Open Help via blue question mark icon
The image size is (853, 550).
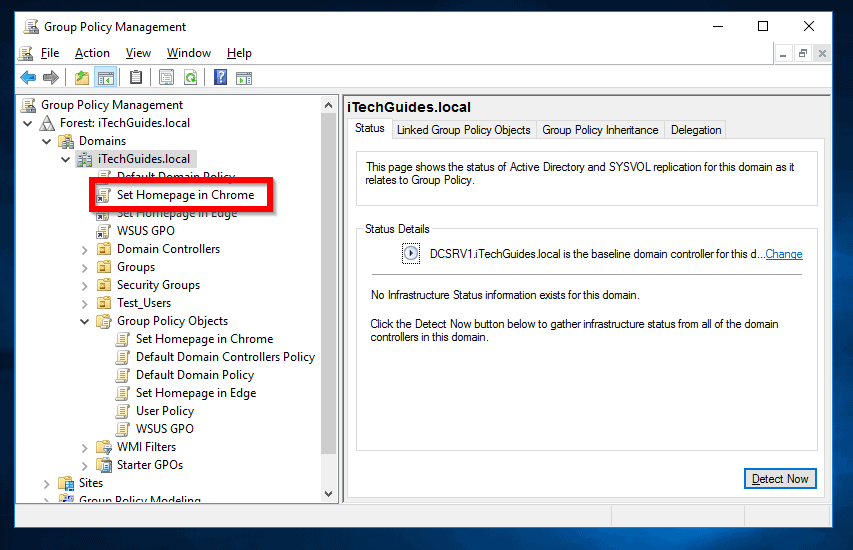coord(220,78)
